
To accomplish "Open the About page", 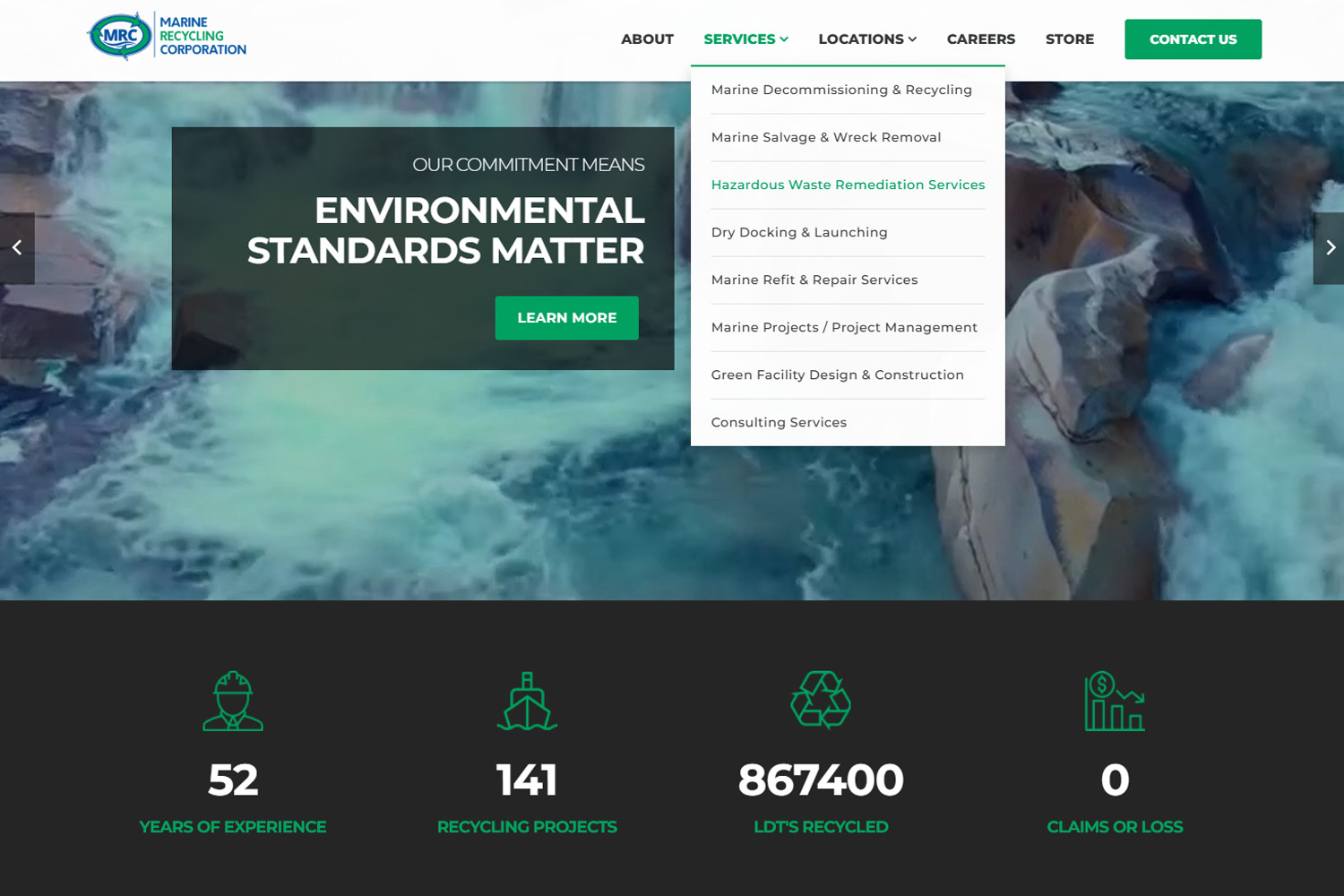I will coord(647,39).
